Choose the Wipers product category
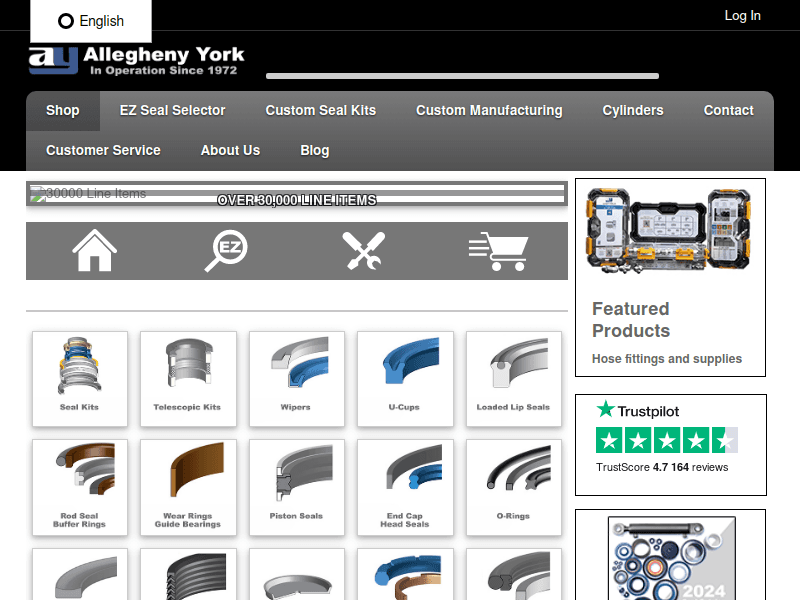The height and width of the screenshot is (600, 800). coord(296,378)
